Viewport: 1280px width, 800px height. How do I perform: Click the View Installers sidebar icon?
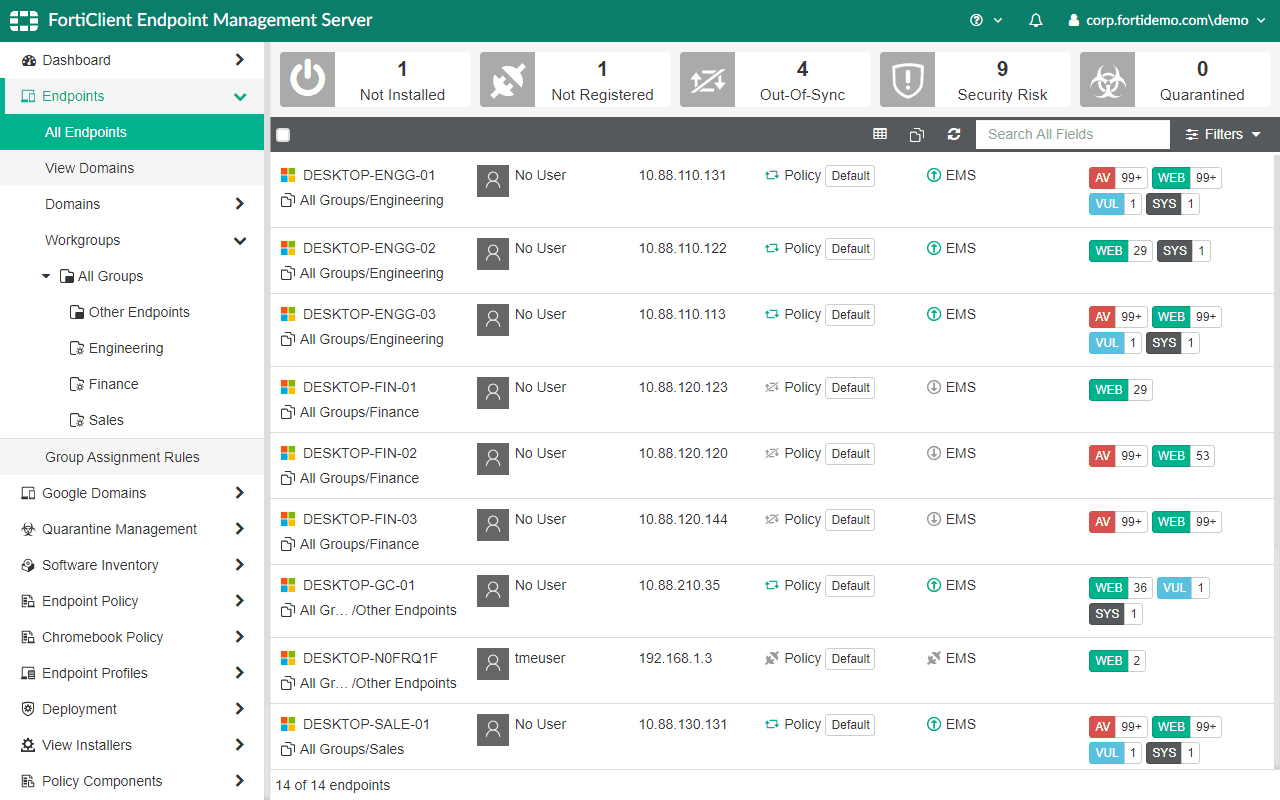click(x=28, y=745)
